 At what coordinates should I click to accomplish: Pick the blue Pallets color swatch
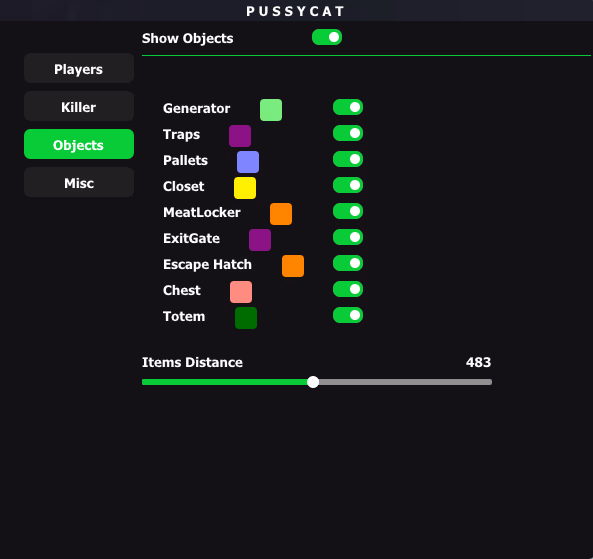click(248, 162)
